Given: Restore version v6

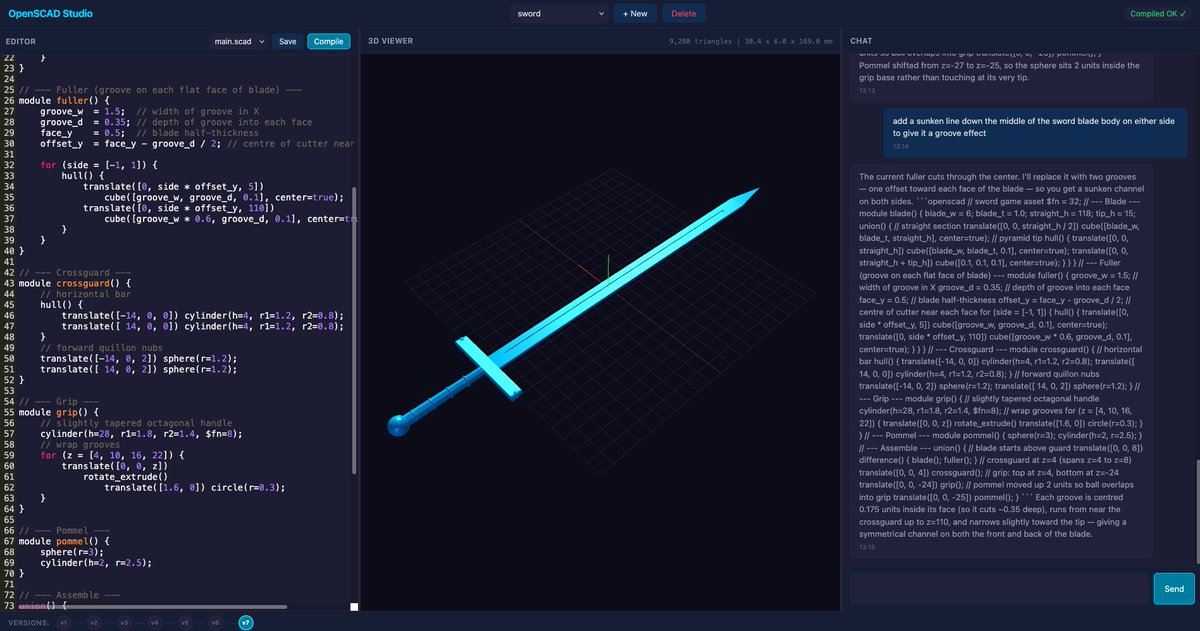Looking at the screenshot, I should click(x=215, y=622).
